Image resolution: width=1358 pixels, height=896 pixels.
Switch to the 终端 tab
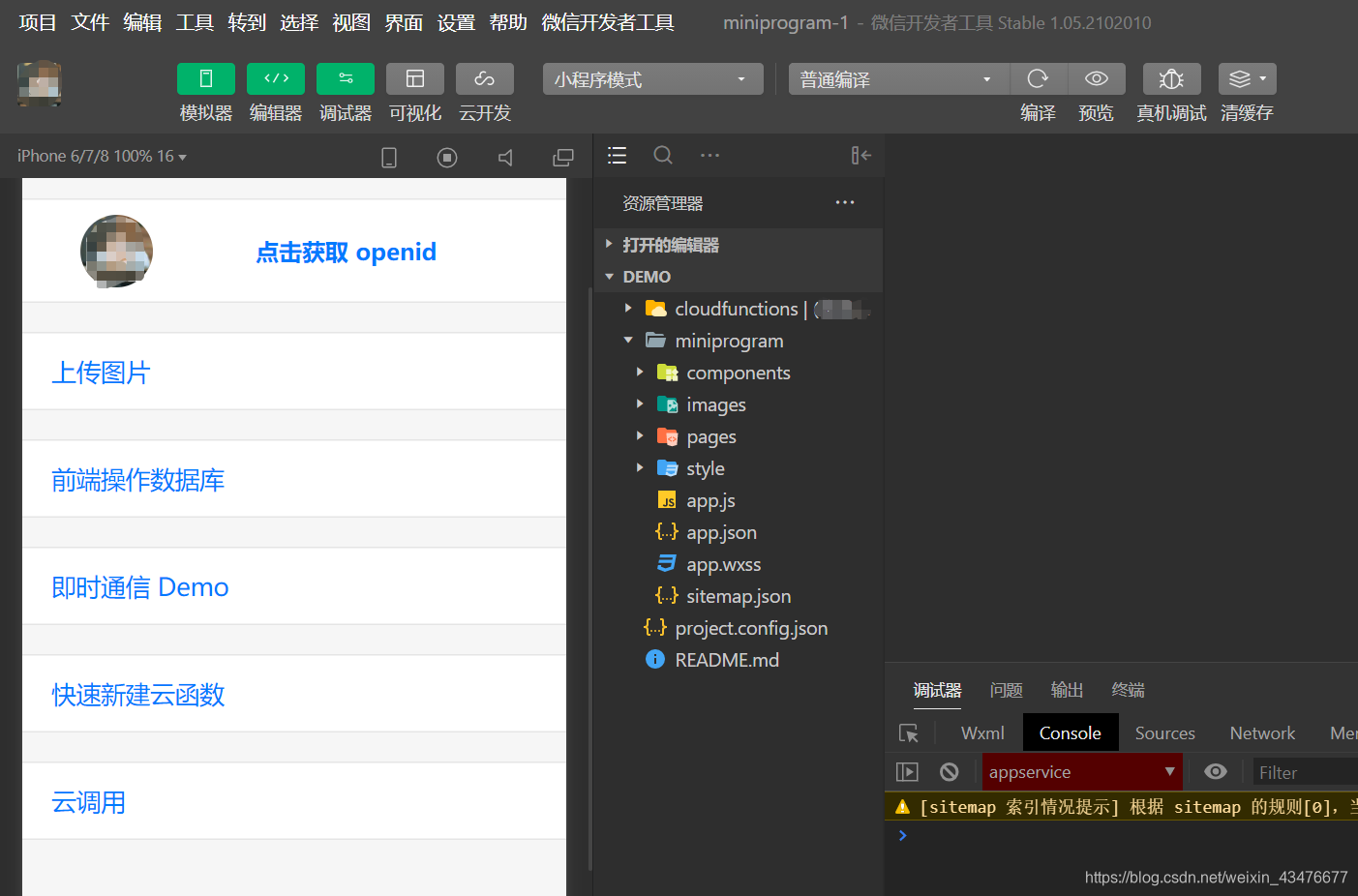tap(1129, 690)
